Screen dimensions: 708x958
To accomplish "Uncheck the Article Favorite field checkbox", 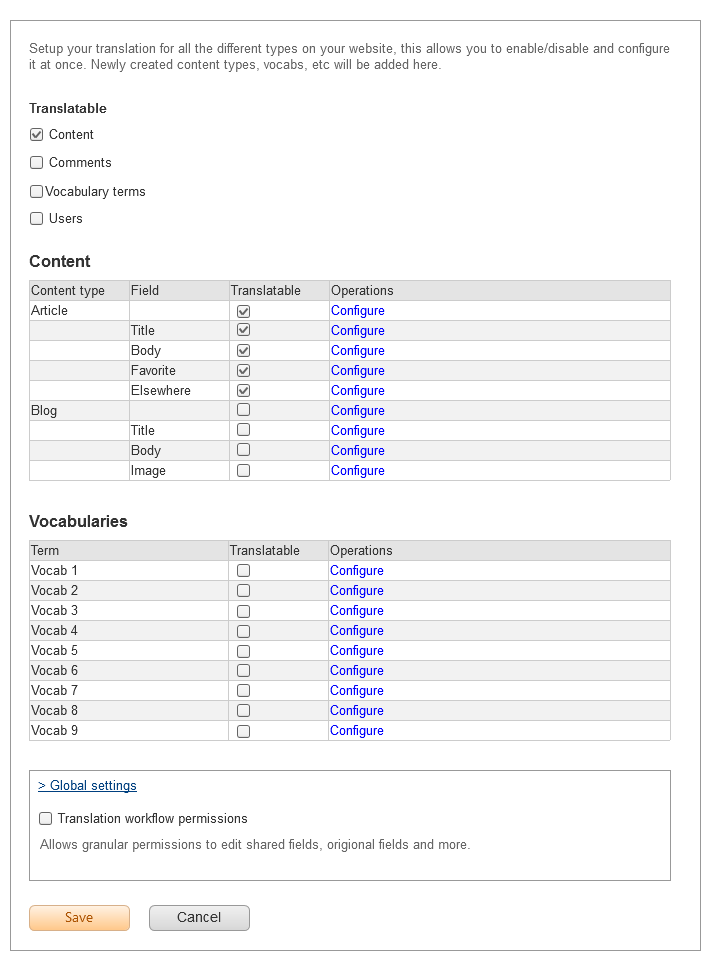I will click(243, 371).
